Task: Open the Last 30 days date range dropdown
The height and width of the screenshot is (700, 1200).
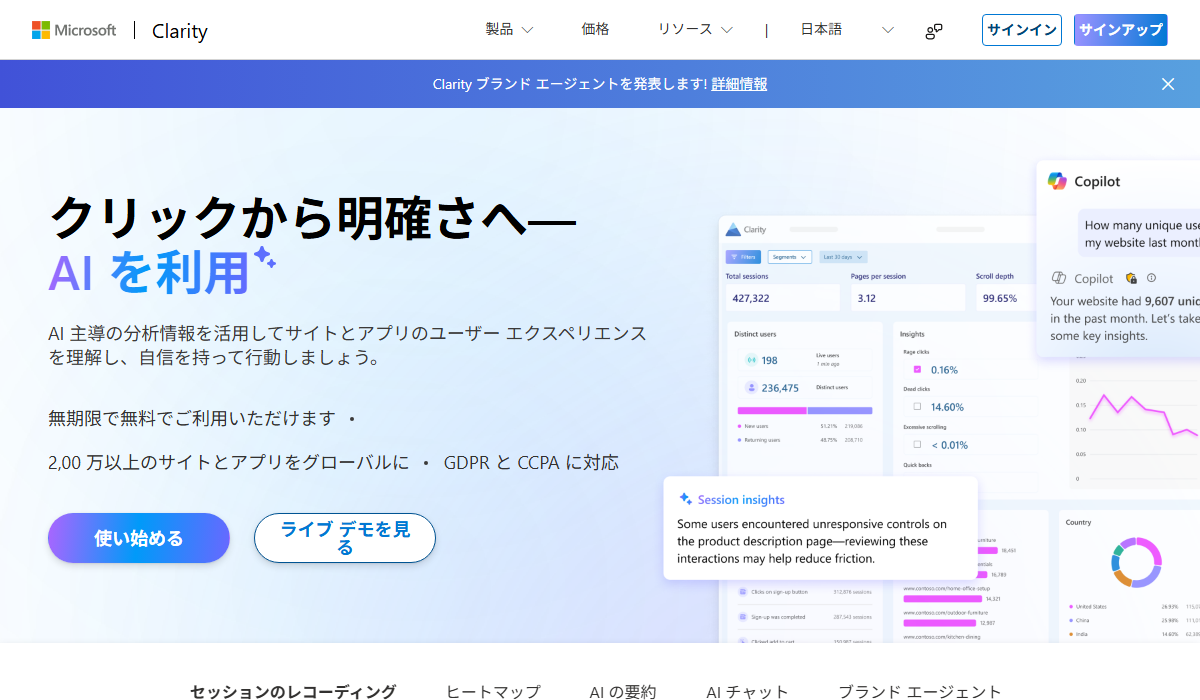Action: (x=843, y=257)
